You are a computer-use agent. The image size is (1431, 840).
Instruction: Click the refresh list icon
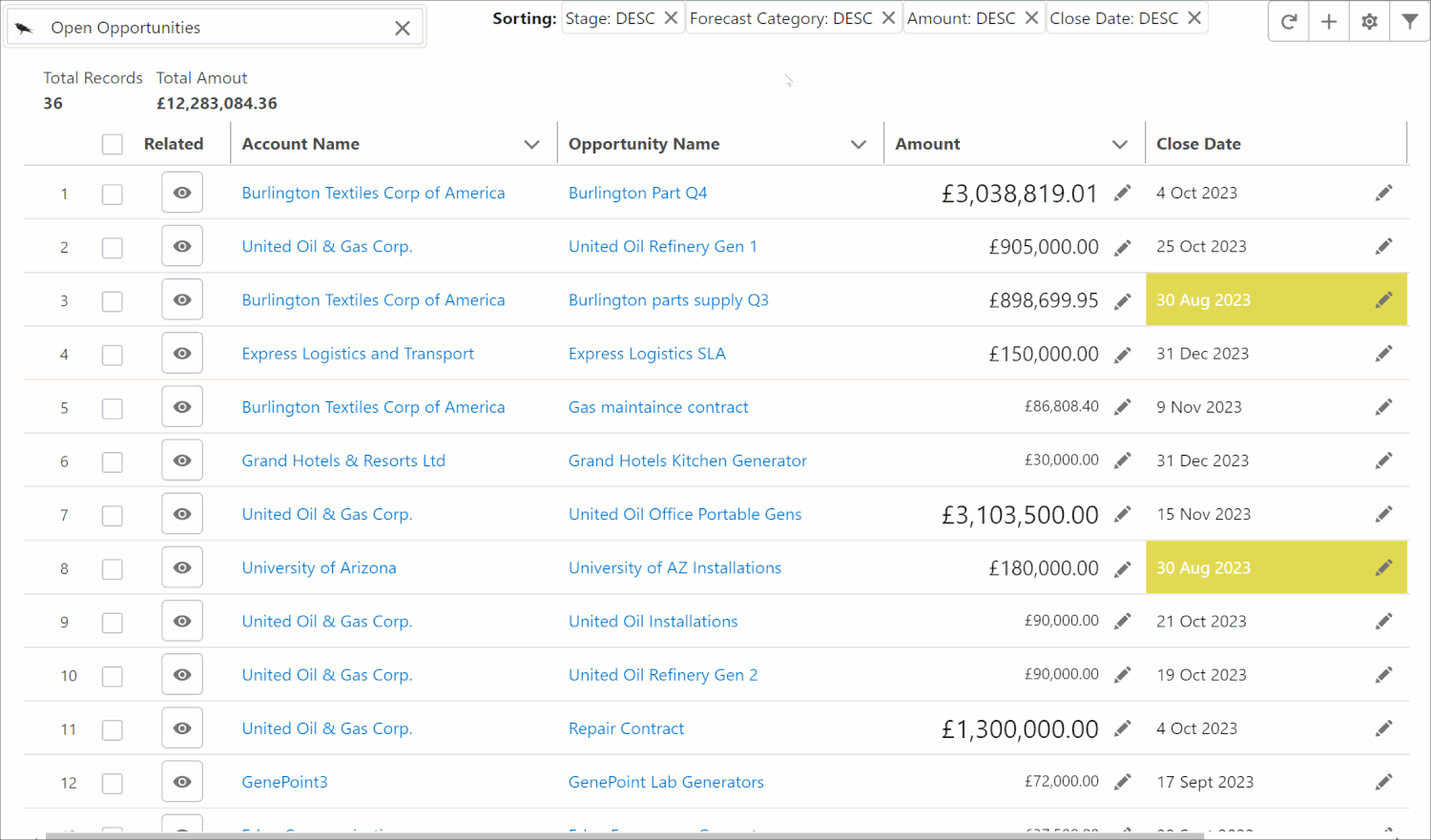pyautogui.click(x=1289, y=21)
